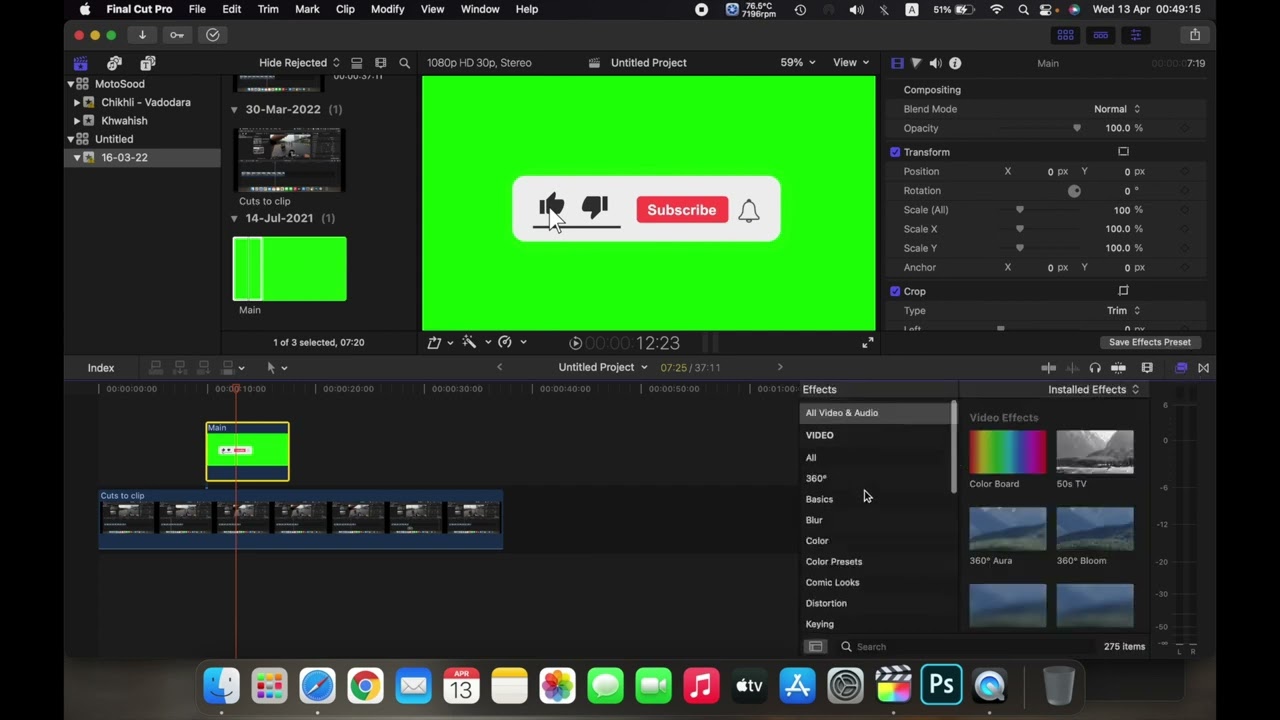Collapse the MotoSood library
1280x720 pixels.
pyautogui.click(x=71, y=84)
